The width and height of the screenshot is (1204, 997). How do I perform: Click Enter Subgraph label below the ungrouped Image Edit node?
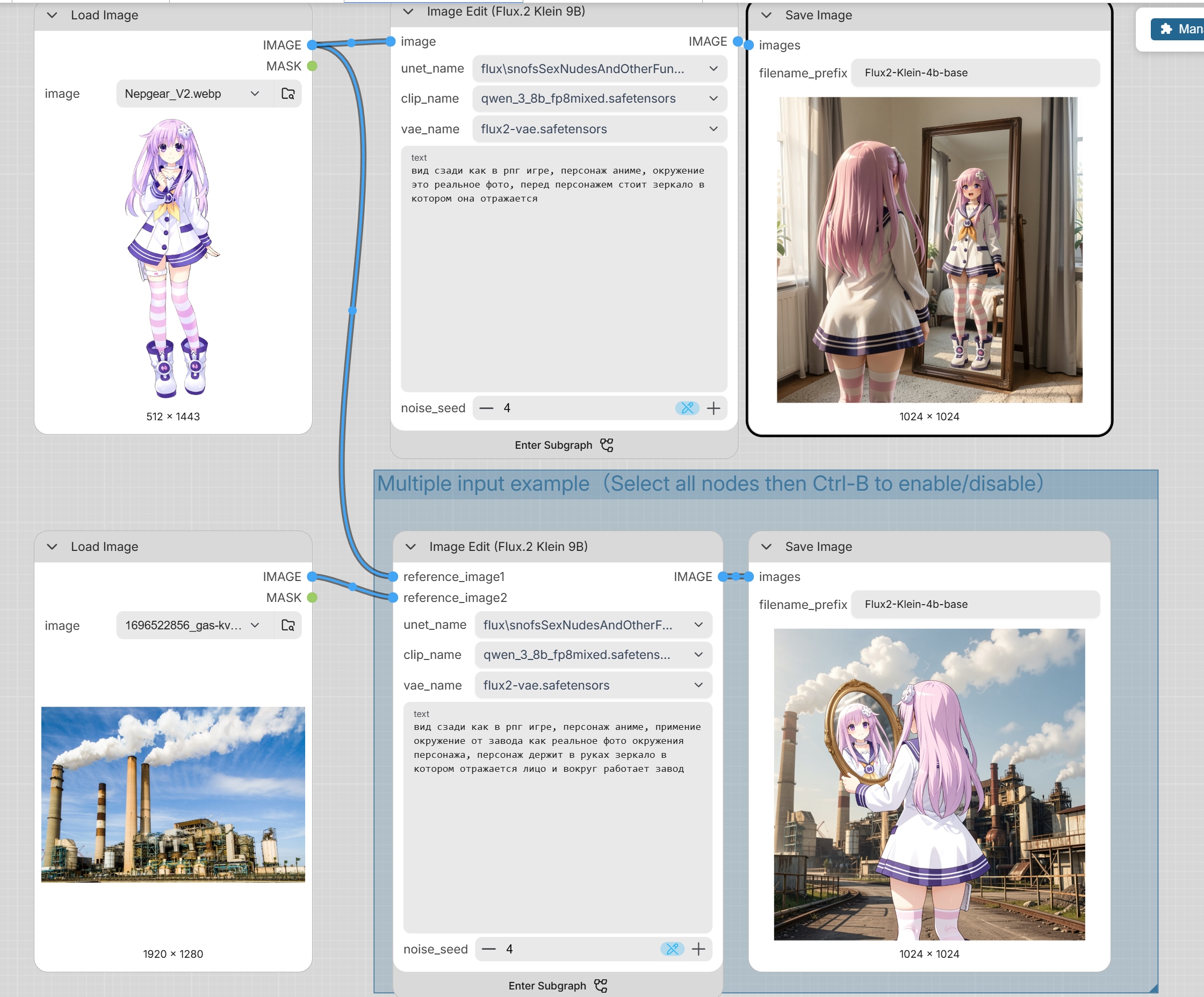[x=553, y=445]
